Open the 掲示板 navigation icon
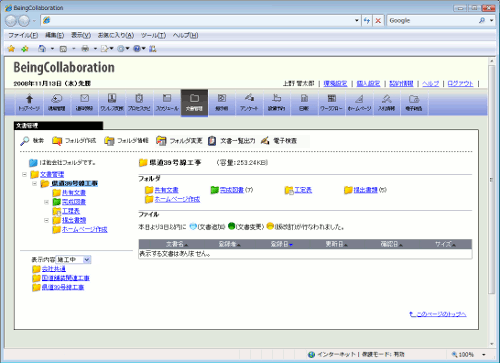500x363 pixels. [222, 103]
